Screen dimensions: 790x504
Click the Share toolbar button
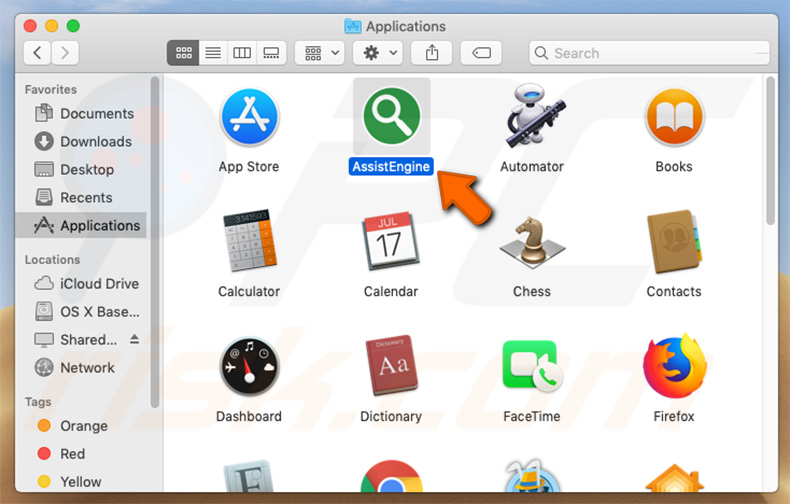pyautogui.click(x=432, y=53)
